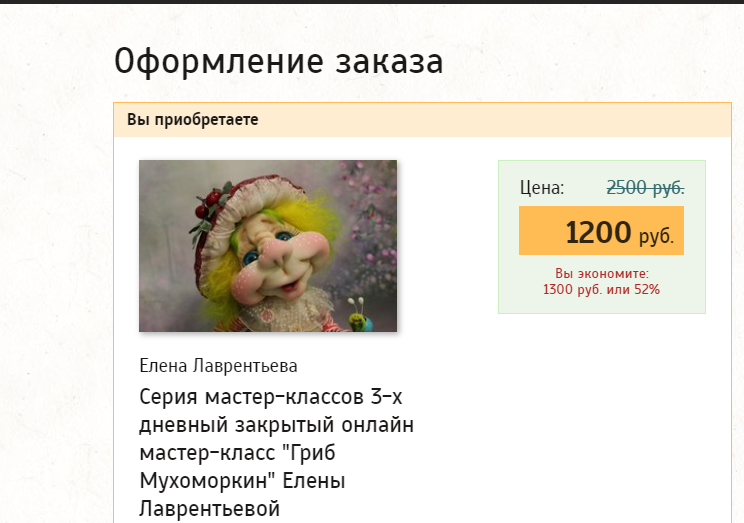Click the "Лаврентьевой" last title line

209,509
